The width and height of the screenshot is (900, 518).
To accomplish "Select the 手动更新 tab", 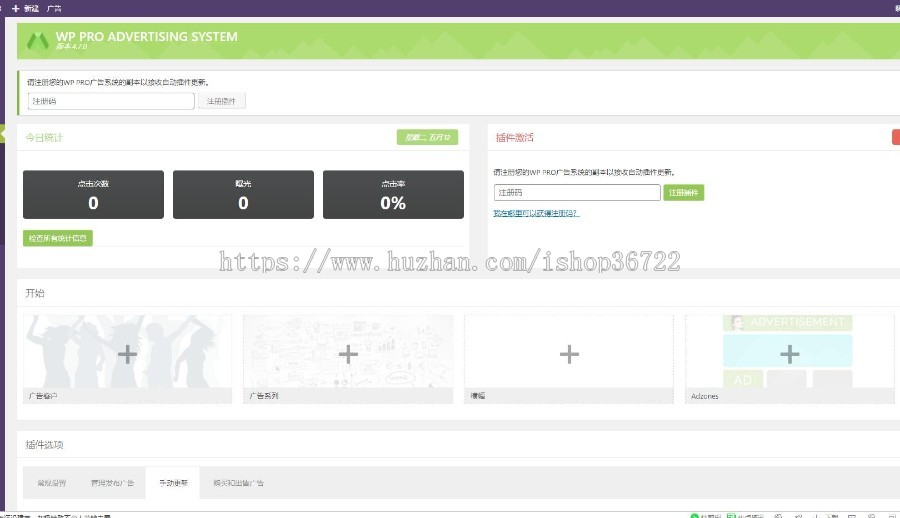I will pyautogui.click(x=173, y=483).
